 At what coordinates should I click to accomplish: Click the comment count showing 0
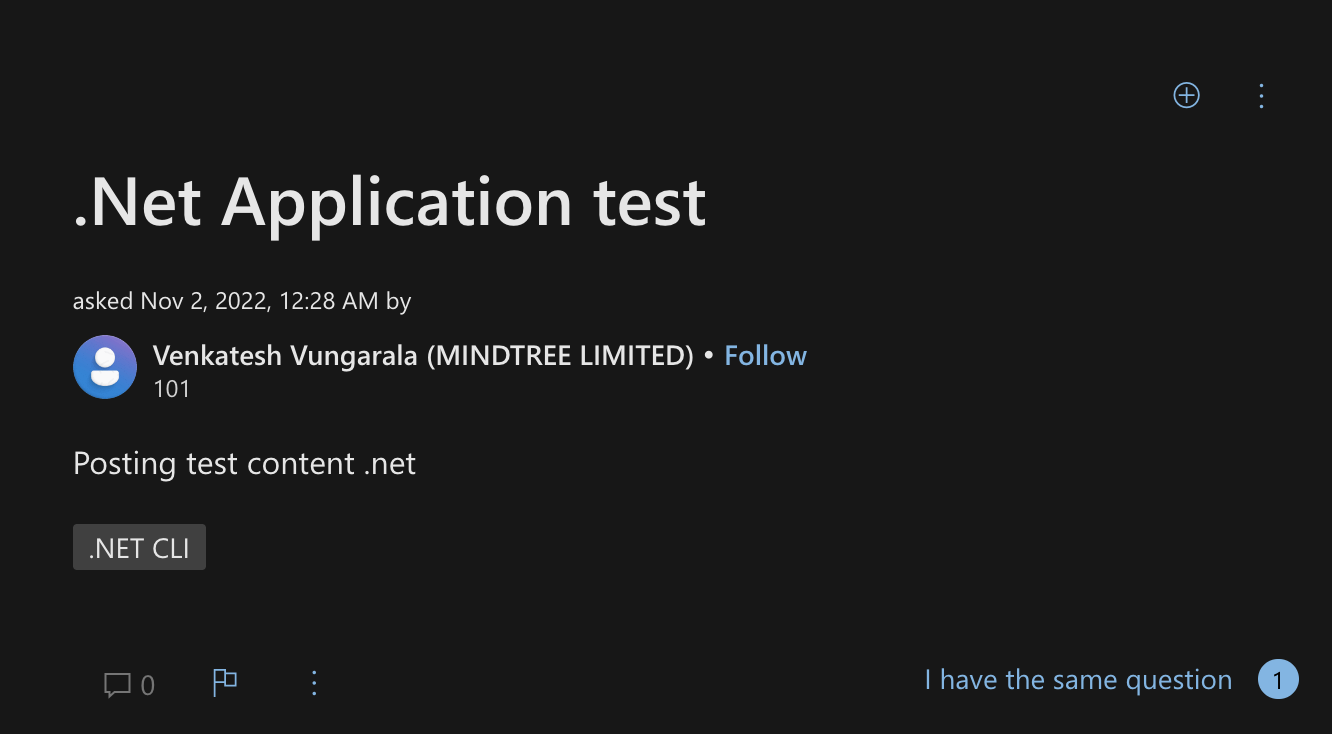click(148, 685)
